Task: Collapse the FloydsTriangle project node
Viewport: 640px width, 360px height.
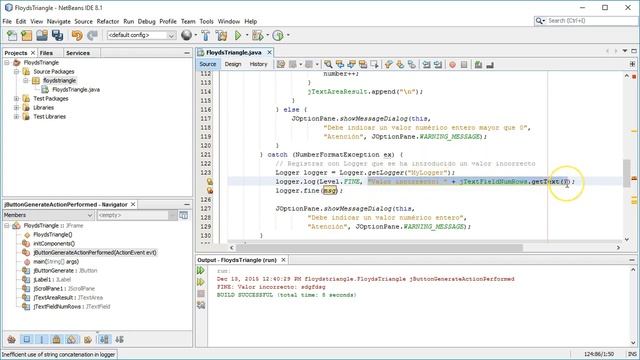Action: (7, 63)
